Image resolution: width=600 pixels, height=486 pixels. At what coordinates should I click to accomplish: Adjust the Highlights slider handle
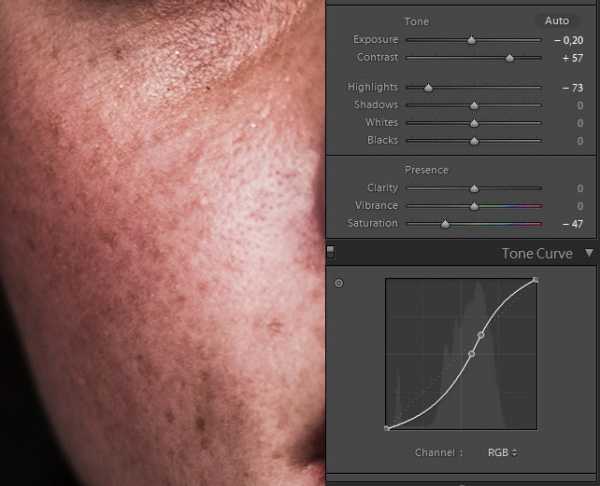[x=428, y=88]
